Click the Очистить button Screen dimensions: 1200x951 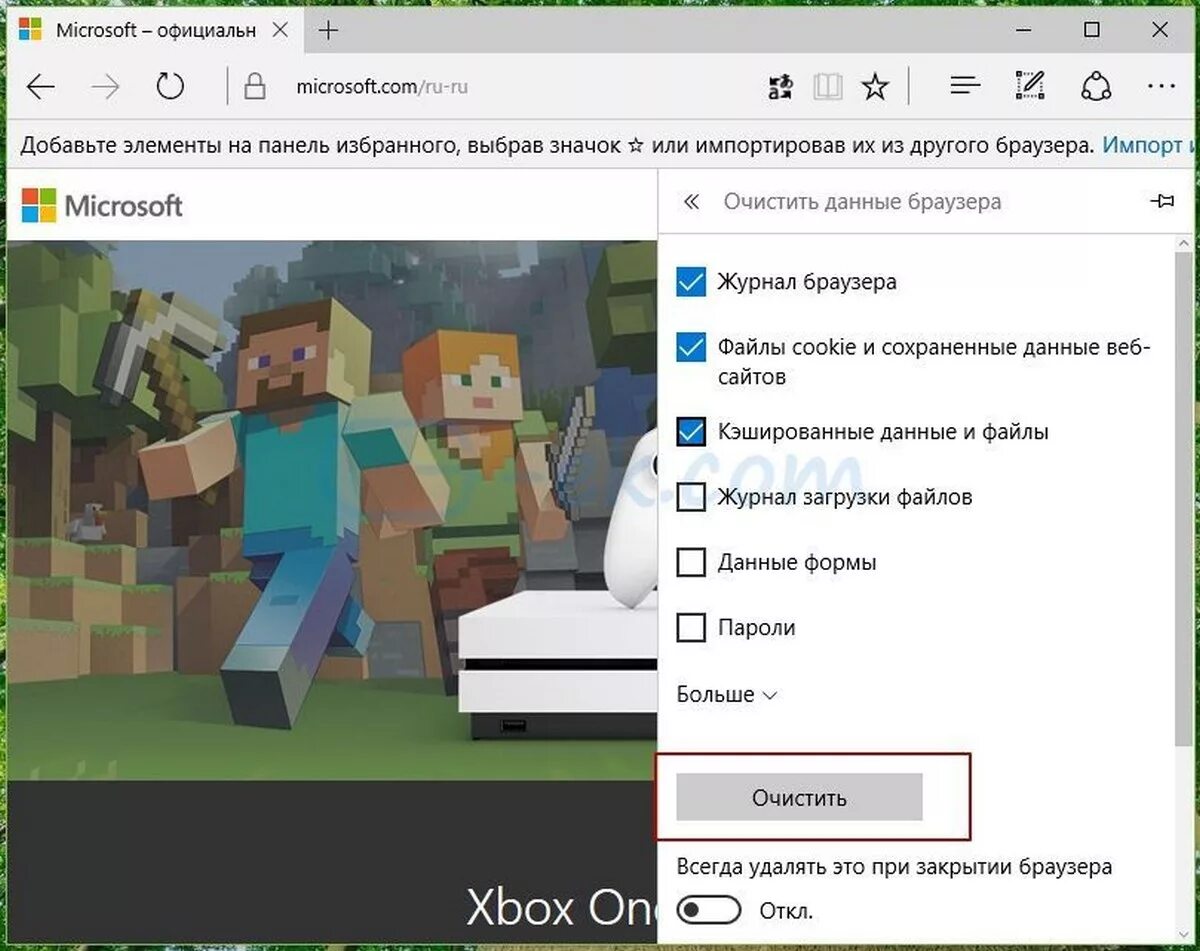799,797
